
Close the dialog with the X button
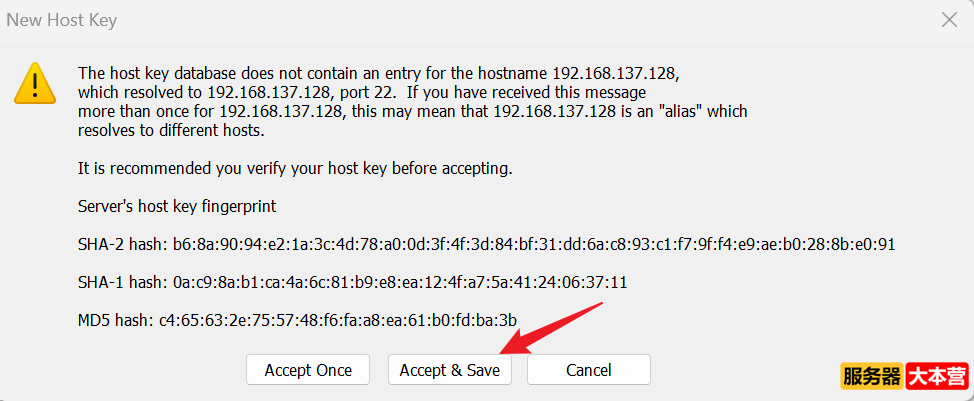click(949, 19)
